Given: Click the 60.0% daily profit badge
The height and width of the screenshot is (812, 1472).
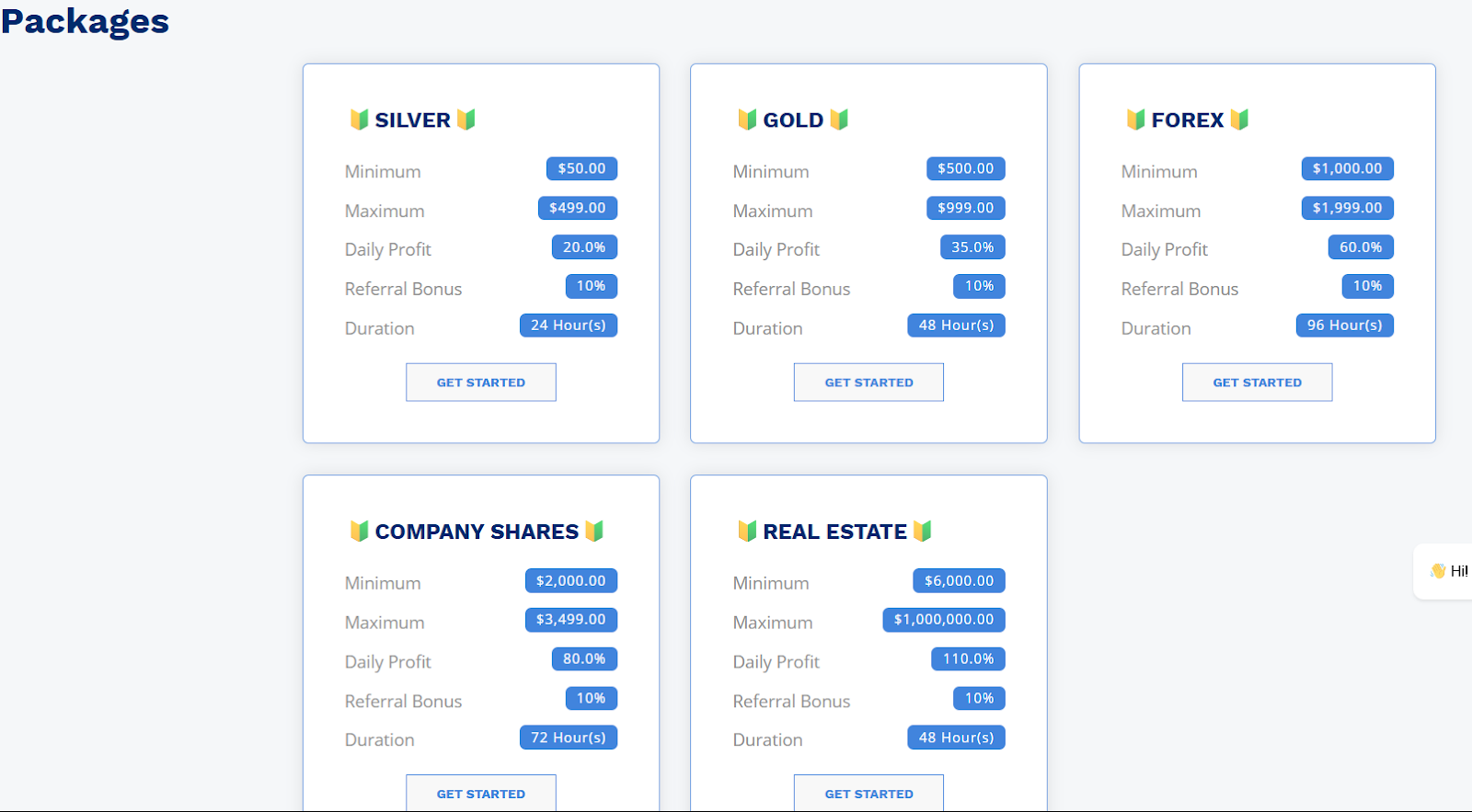Looking at the screenshot, I should click(1361, 247).
